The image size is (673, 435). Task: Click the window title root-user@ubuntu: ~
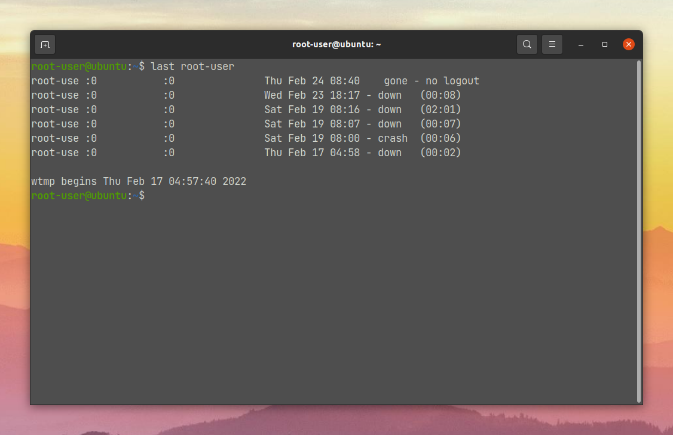tap(336, 44)
